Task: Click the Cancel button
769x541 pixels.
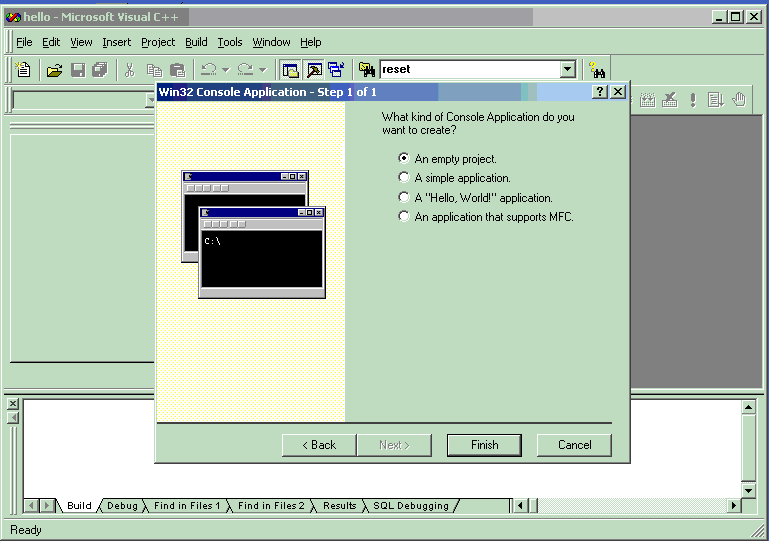Action: coord(574,445)
